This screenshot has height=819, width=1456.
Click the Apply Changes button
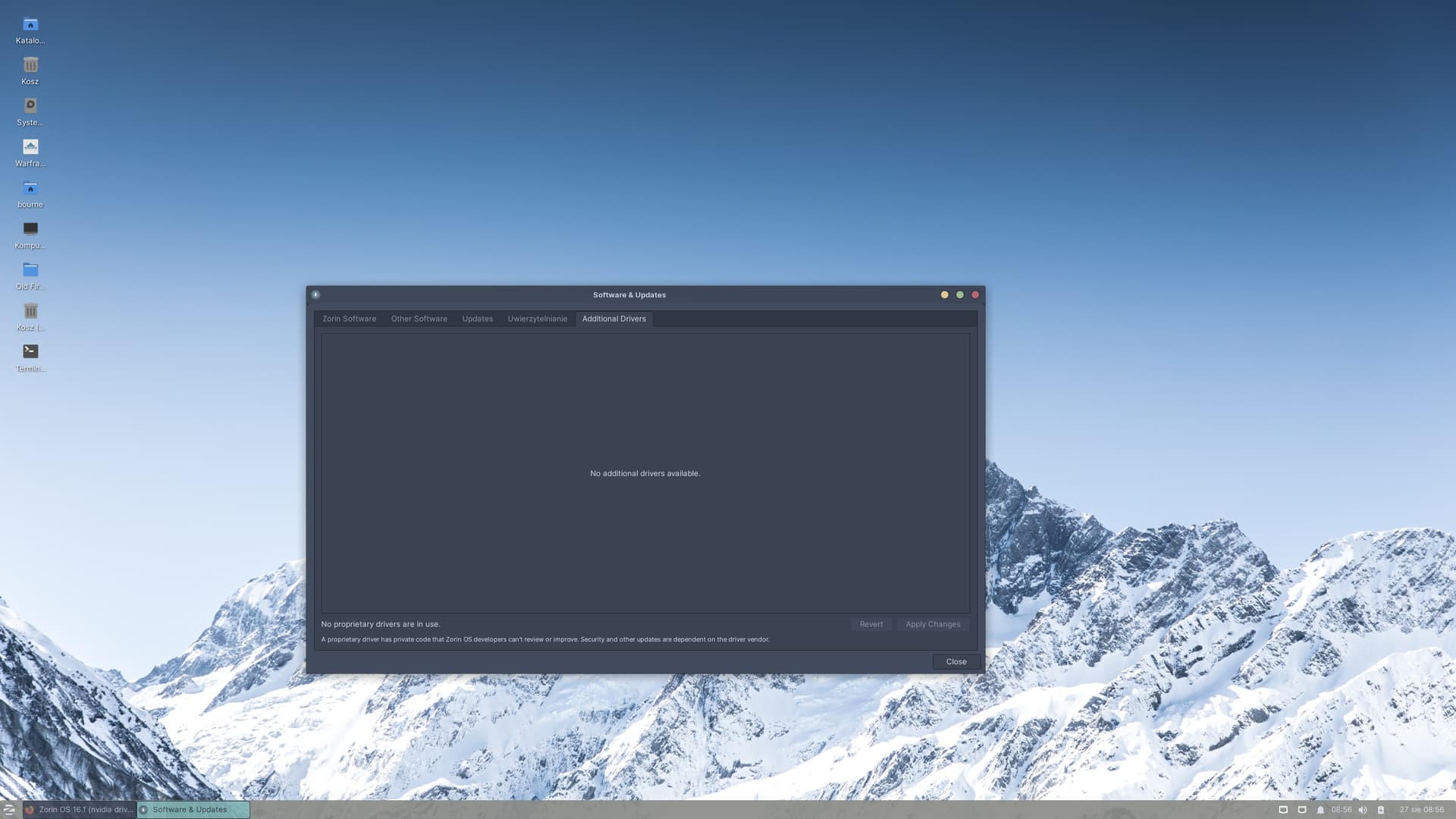(x=932, y=625)
